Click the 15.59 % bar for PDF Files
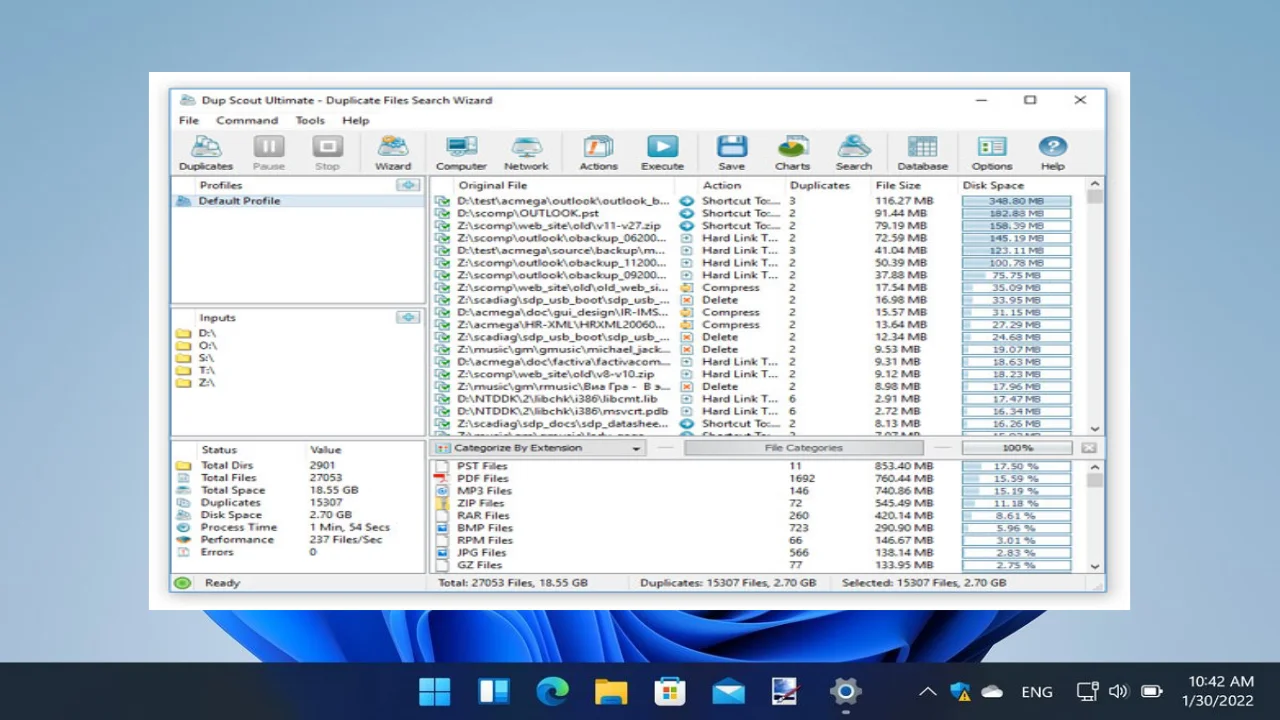 pos(1016,479)
